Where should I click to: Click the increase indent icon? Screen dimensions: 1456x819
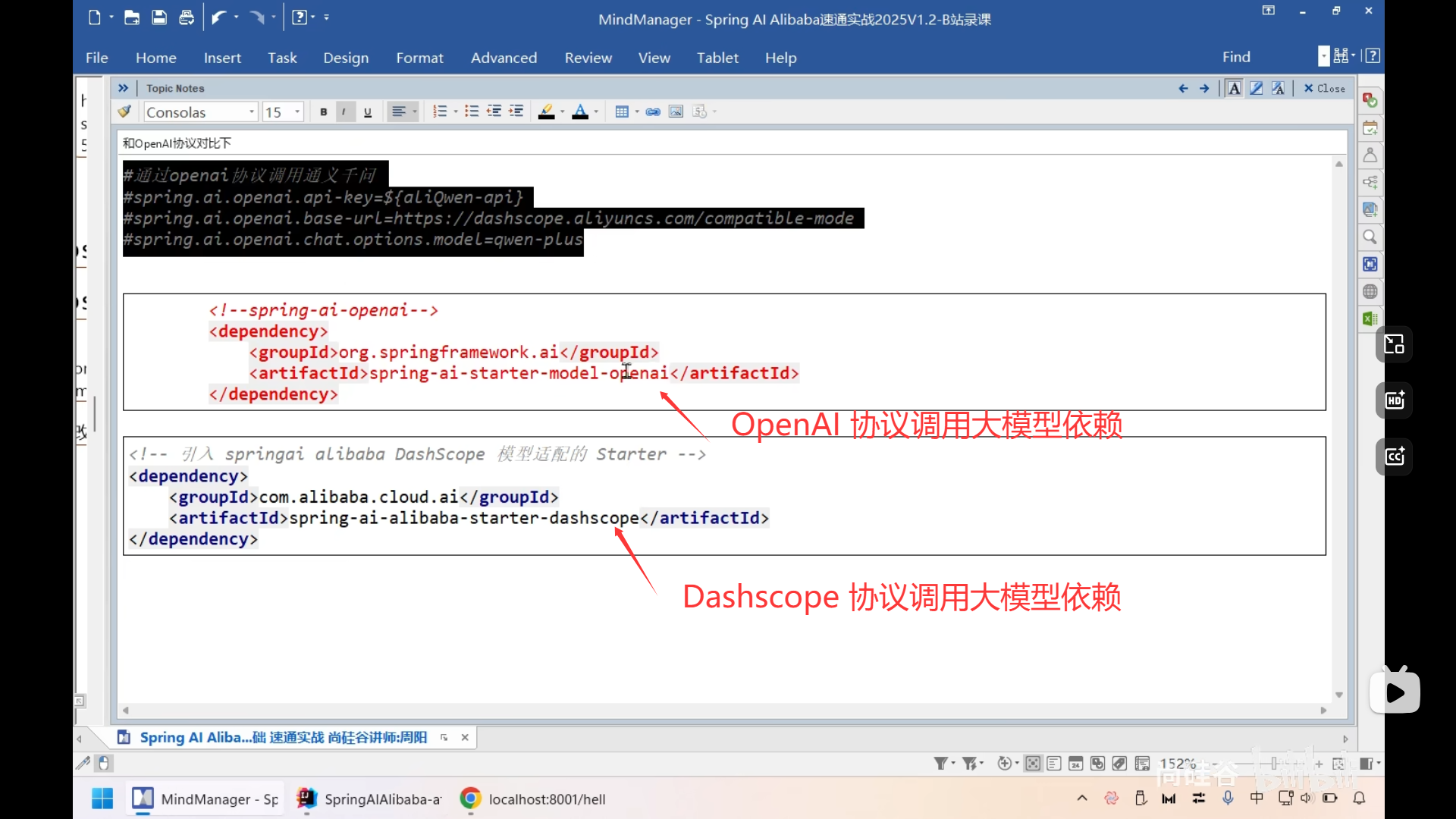(516, 112)
